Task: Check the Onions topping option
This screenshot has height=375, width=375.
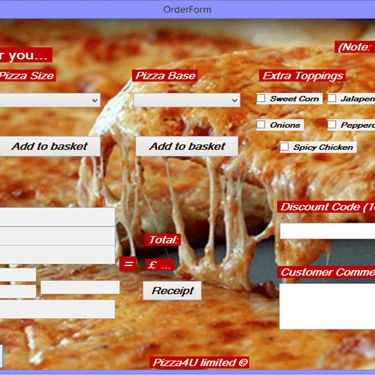Action: (261, 125)
